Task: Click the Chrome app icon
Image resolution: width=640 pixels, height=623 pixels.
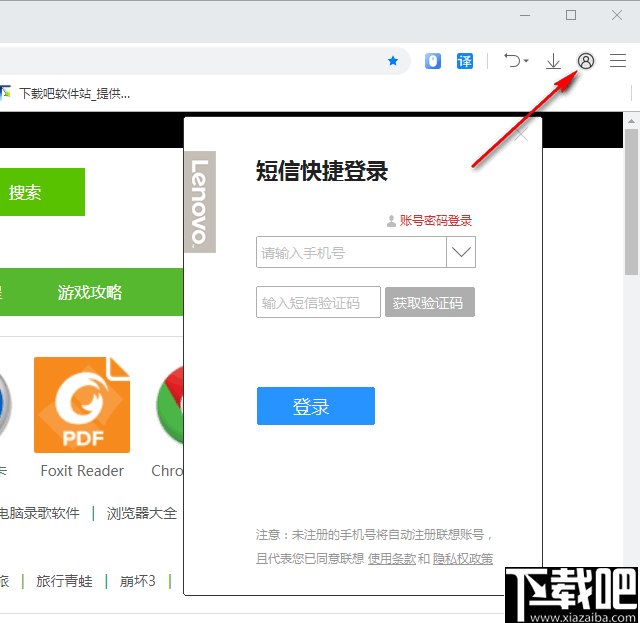Action: point(170,405)
